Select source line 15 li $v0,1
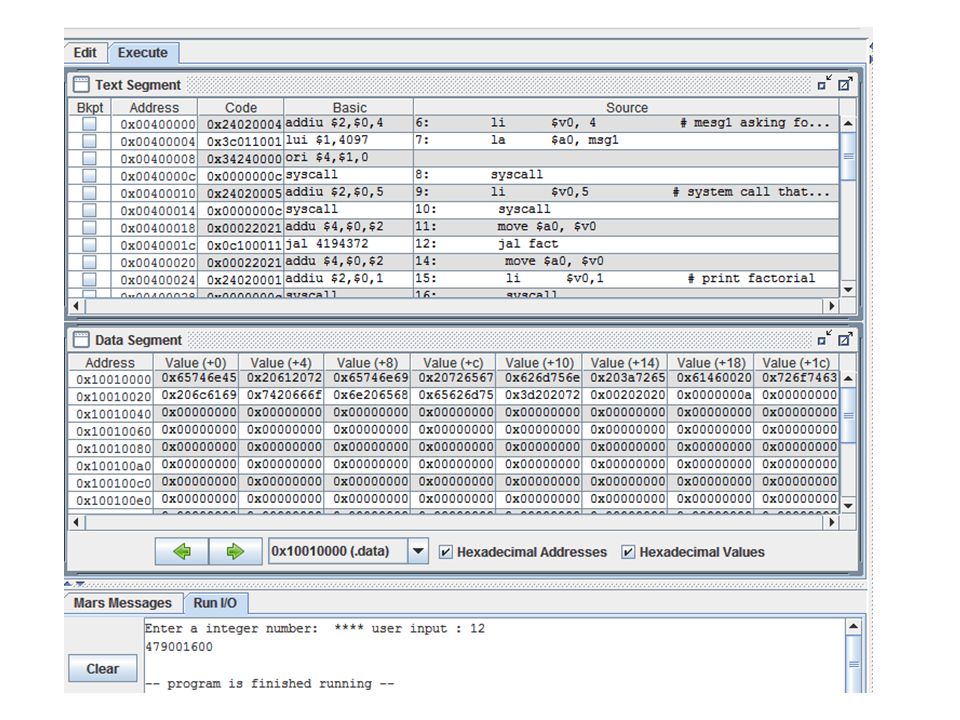Image resolution: width=960 pixels, height=720 pixels. [626, 279]
